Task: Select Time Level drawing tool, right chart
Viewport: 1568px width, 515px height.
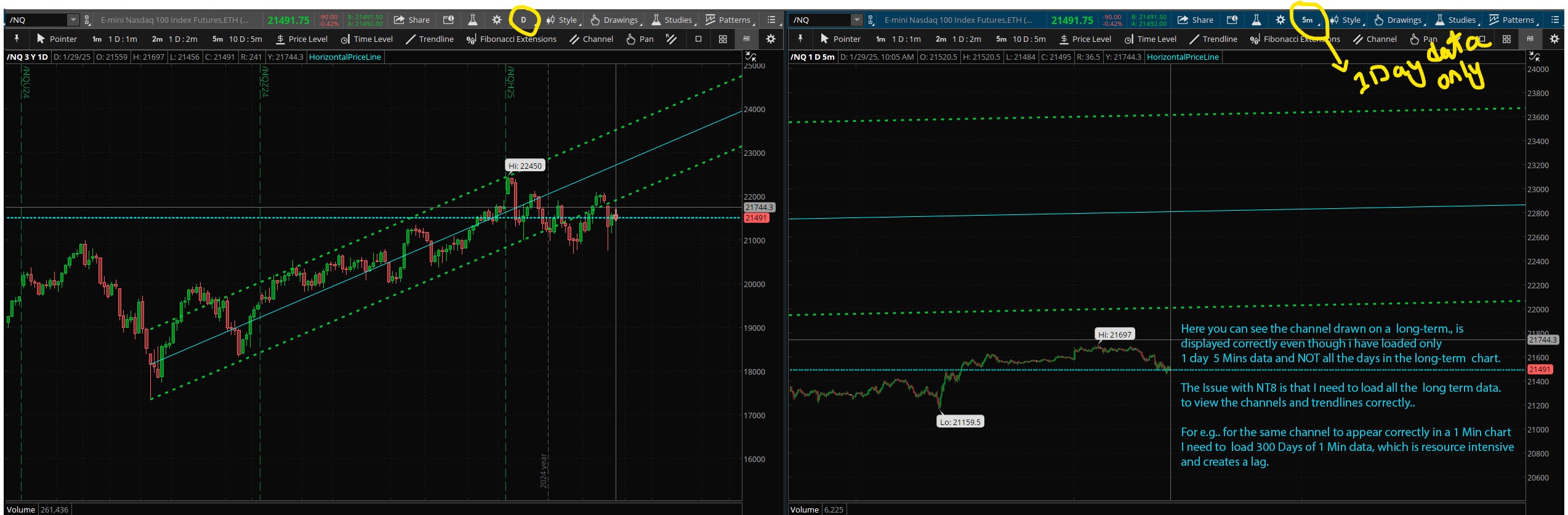Action: point(1151,39)
